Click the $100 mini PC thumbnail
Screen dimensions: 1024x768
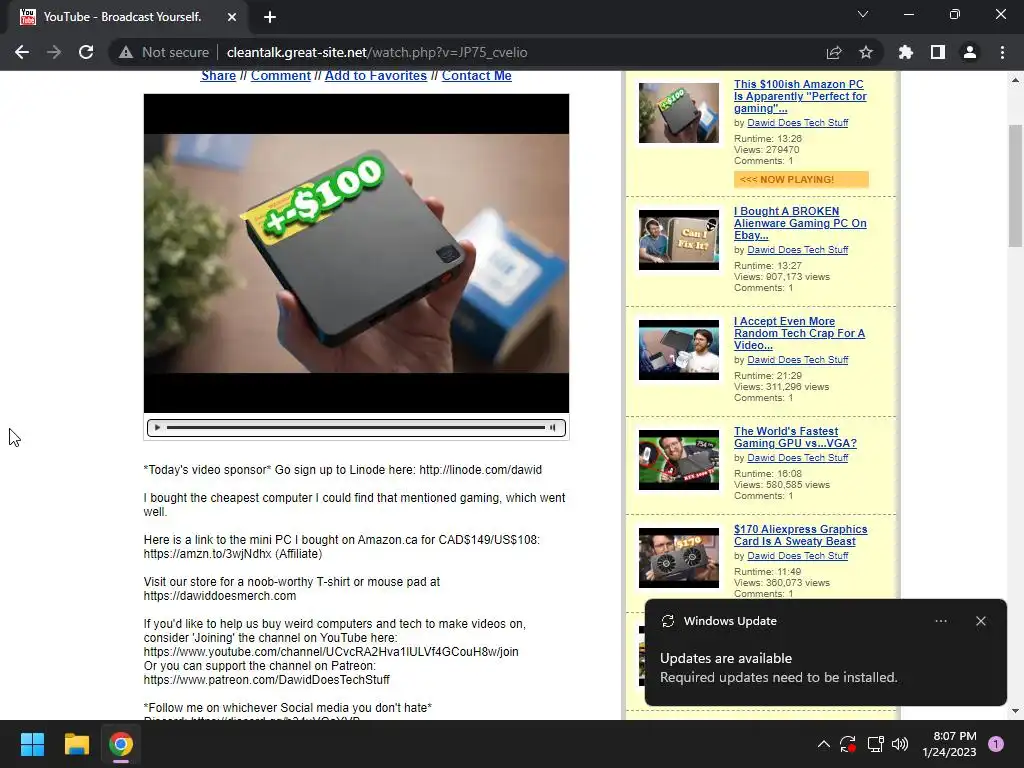679,113
